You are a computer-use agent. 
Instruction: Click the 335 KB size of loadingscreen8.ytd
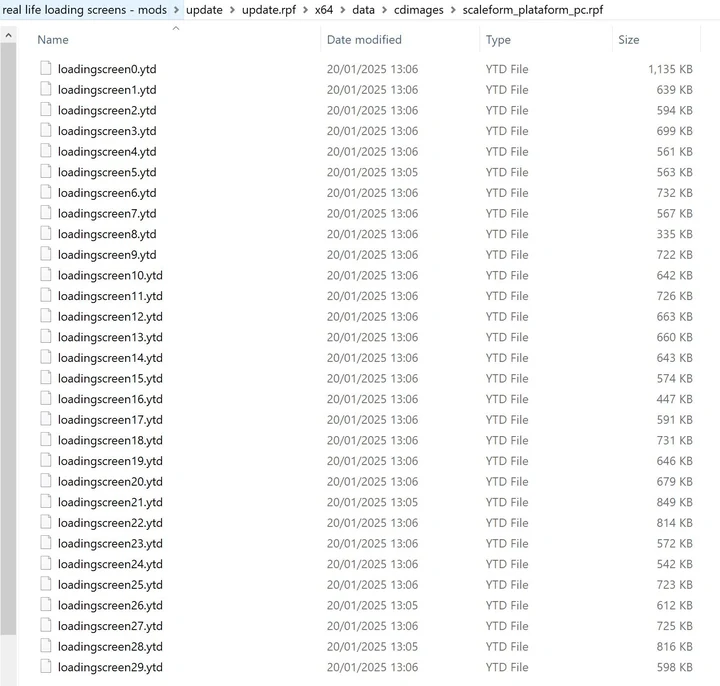coord(675,234)
